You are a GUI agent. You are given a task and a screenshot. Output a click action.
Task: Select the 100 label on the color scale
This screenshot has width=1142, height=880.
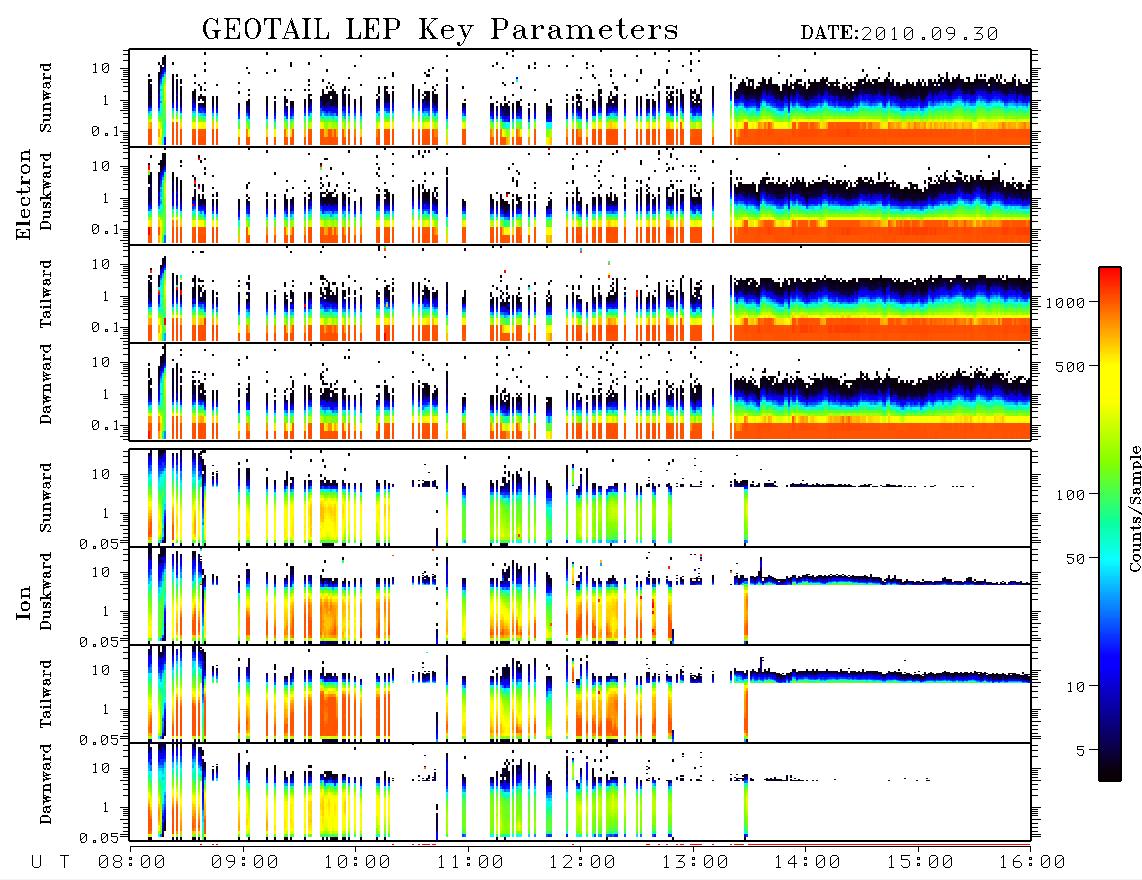pos(1070,495)
